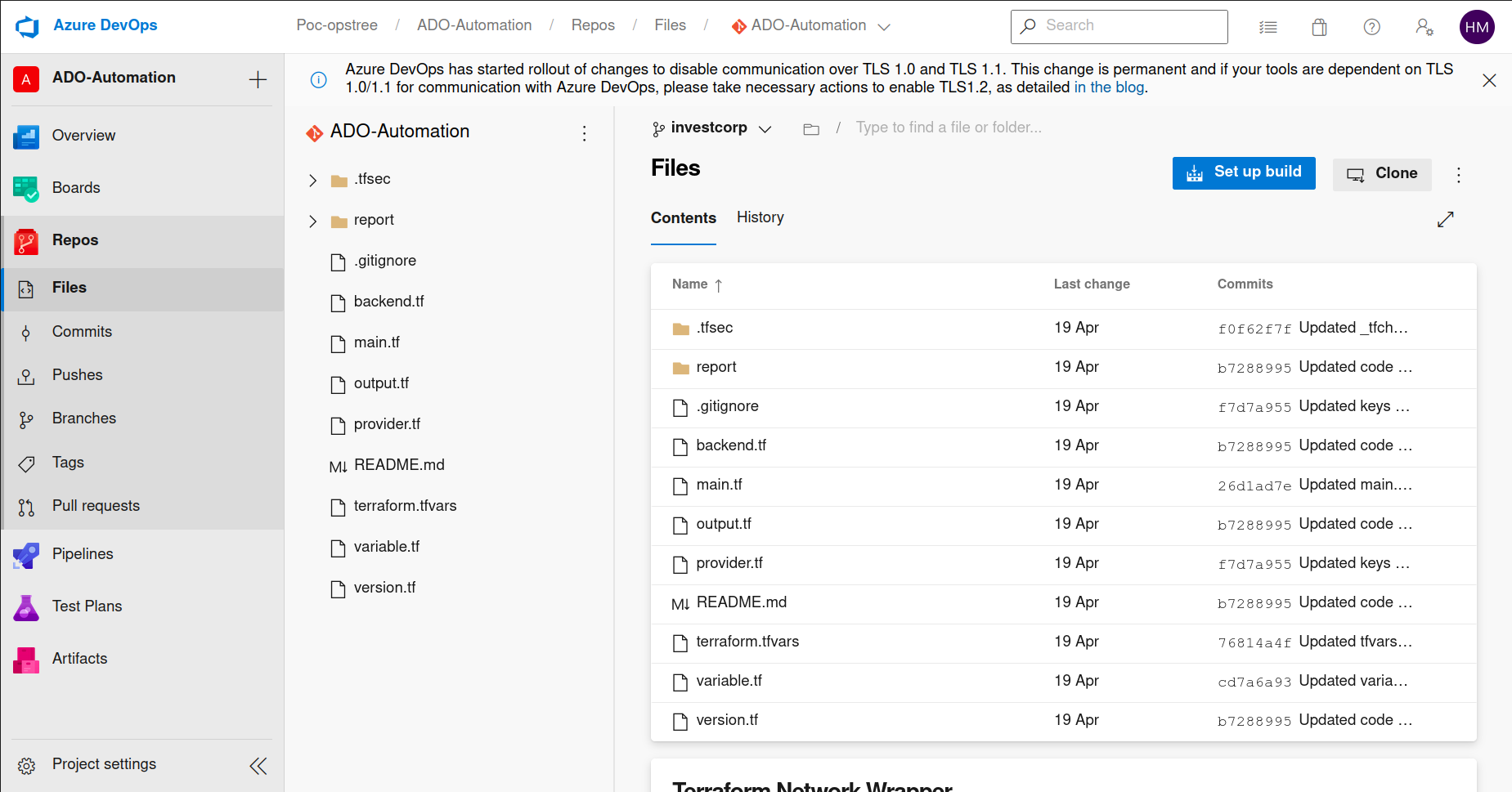
Task: Collapse the sidebar with double chevron icon
Action: click(x=258, y=766)
